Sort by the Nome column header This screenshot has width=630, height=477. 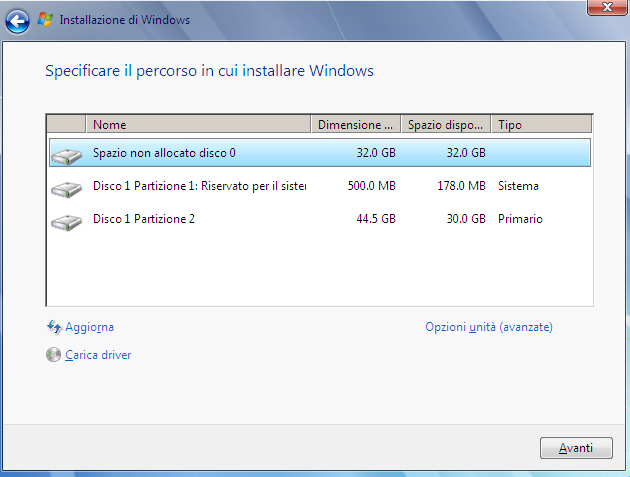(198, 124)
